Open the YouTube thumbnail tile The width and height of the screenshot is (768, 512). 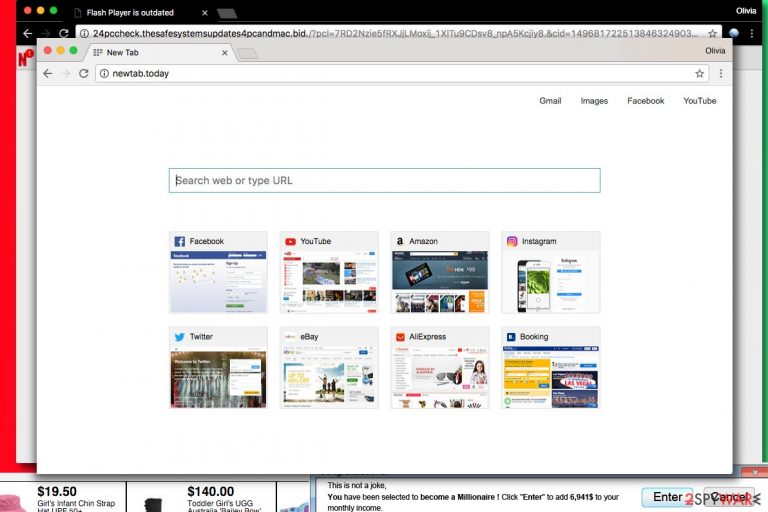click(x=329, y=272)
